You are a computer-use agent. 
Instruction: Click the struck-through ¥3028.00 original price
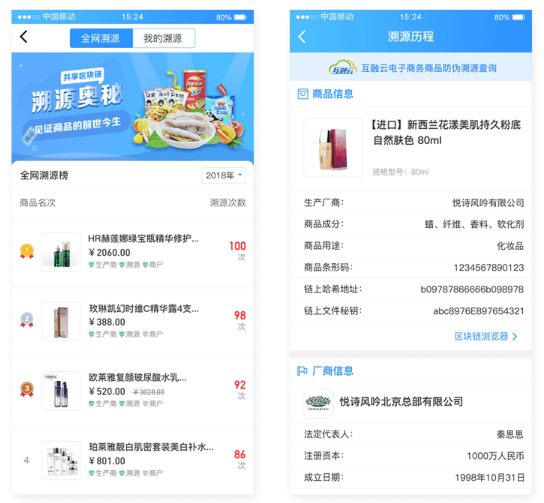click(148, 392)
